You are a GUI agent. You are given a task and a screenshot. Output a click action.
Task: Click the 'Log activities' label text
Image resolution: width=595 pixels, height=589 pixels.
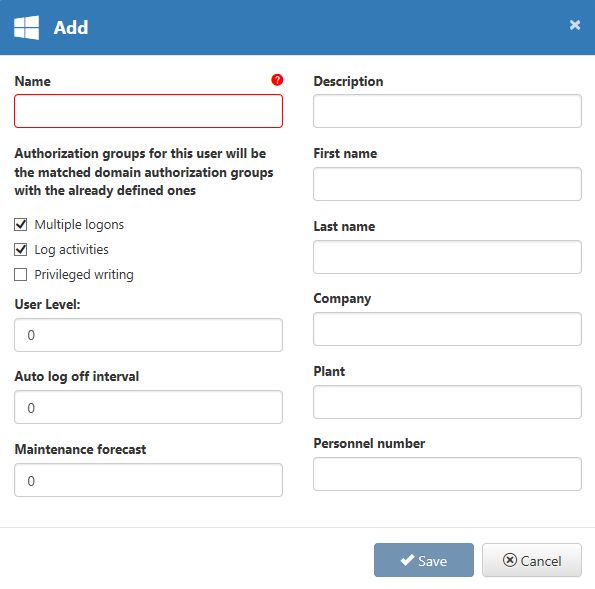pos(71,250)
